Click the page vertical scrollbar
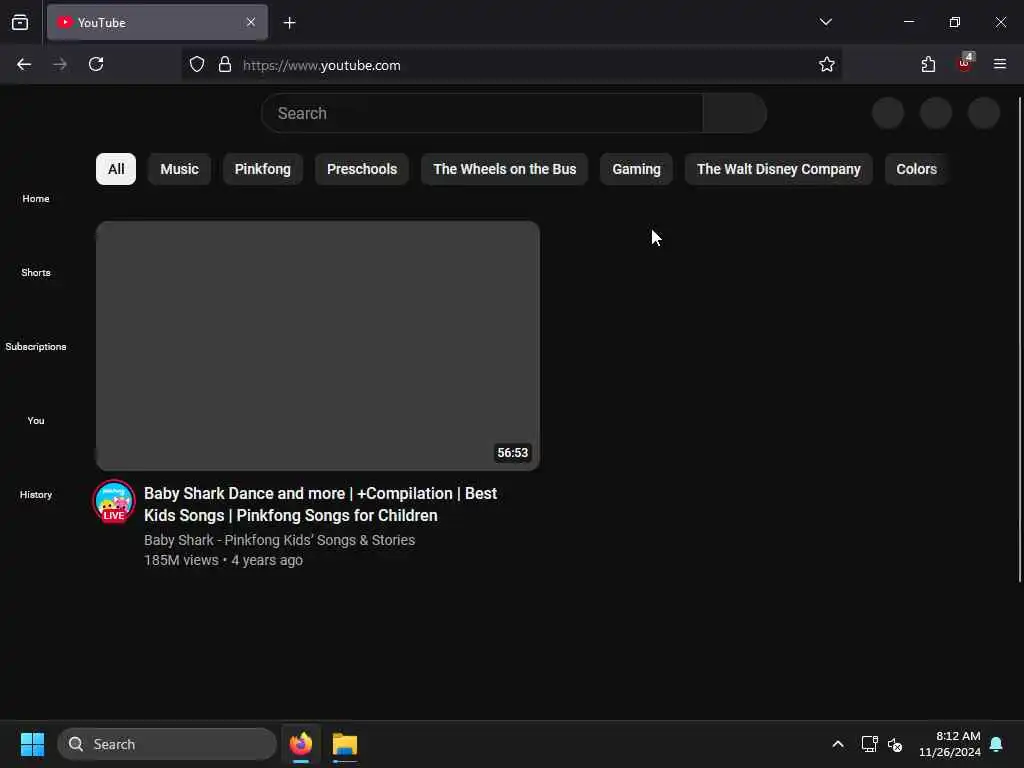 1019,340
